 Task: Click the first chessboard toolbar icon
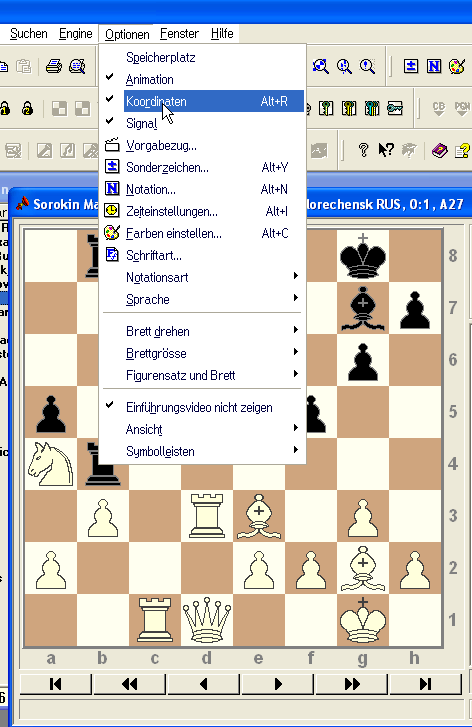59,108
